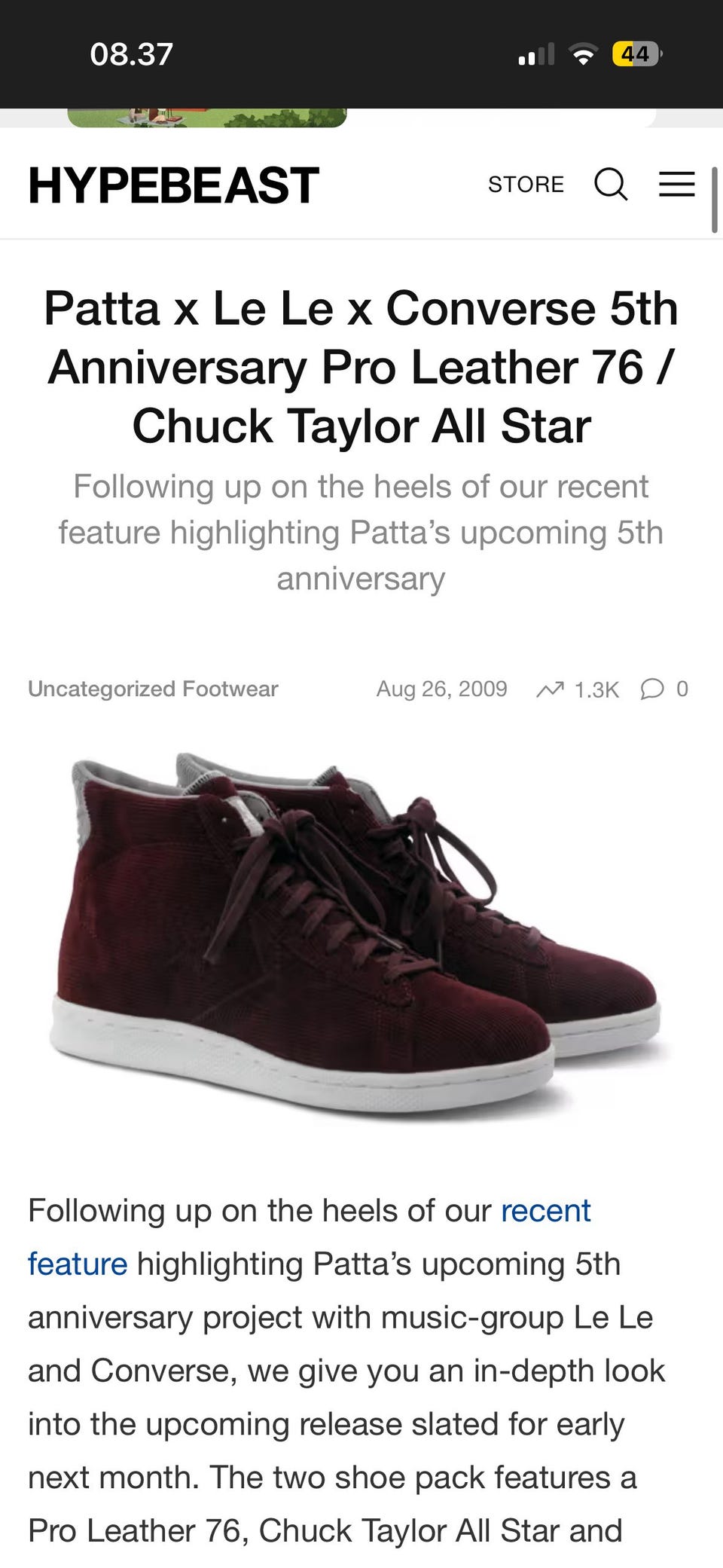Tap the 1.3K view count
The height and width of the screenshot is (1568, 723).
(x=596, y=689)
